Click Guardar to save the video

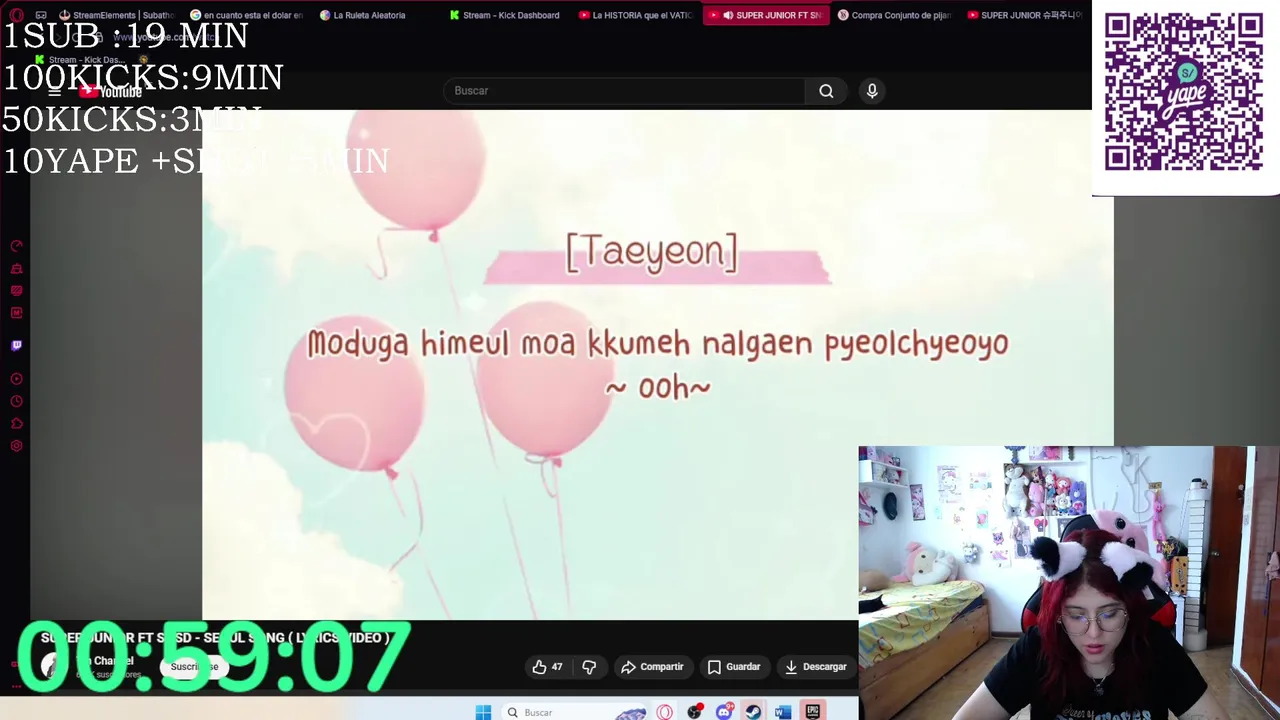click(734, 667)
